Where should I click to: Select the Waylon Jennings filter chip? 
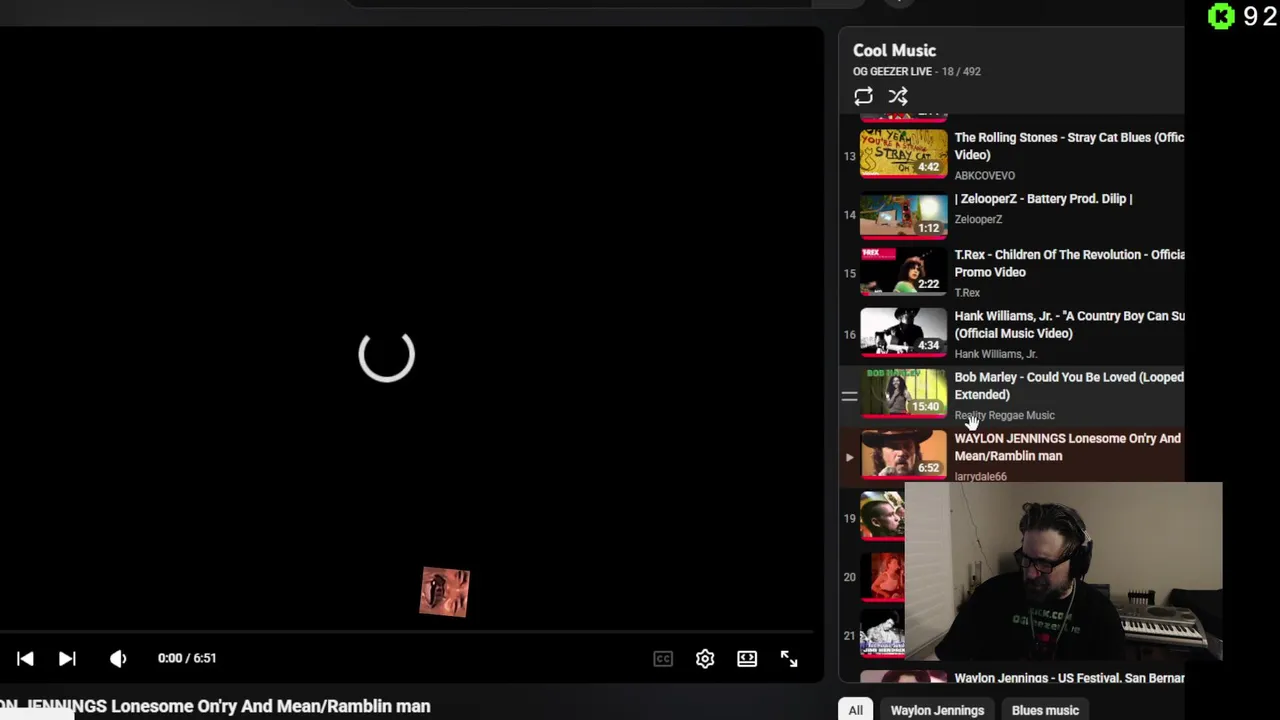click(x=937, y=710)
